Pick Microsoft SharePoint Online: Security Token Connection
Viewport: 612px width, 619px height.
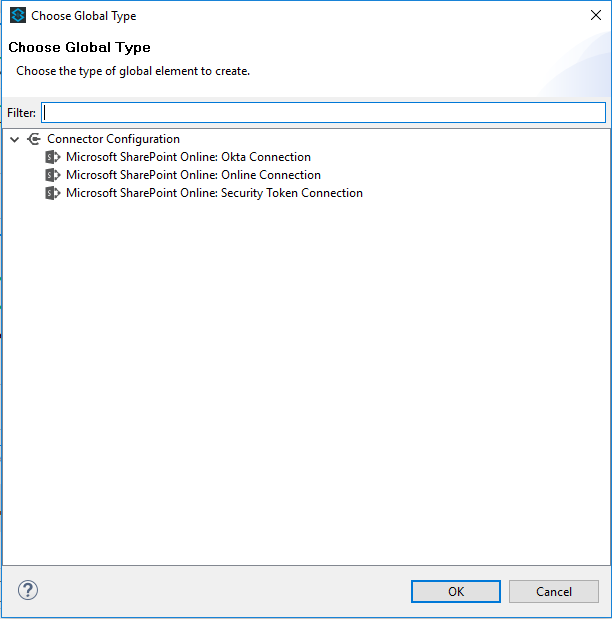coord(214,193)
